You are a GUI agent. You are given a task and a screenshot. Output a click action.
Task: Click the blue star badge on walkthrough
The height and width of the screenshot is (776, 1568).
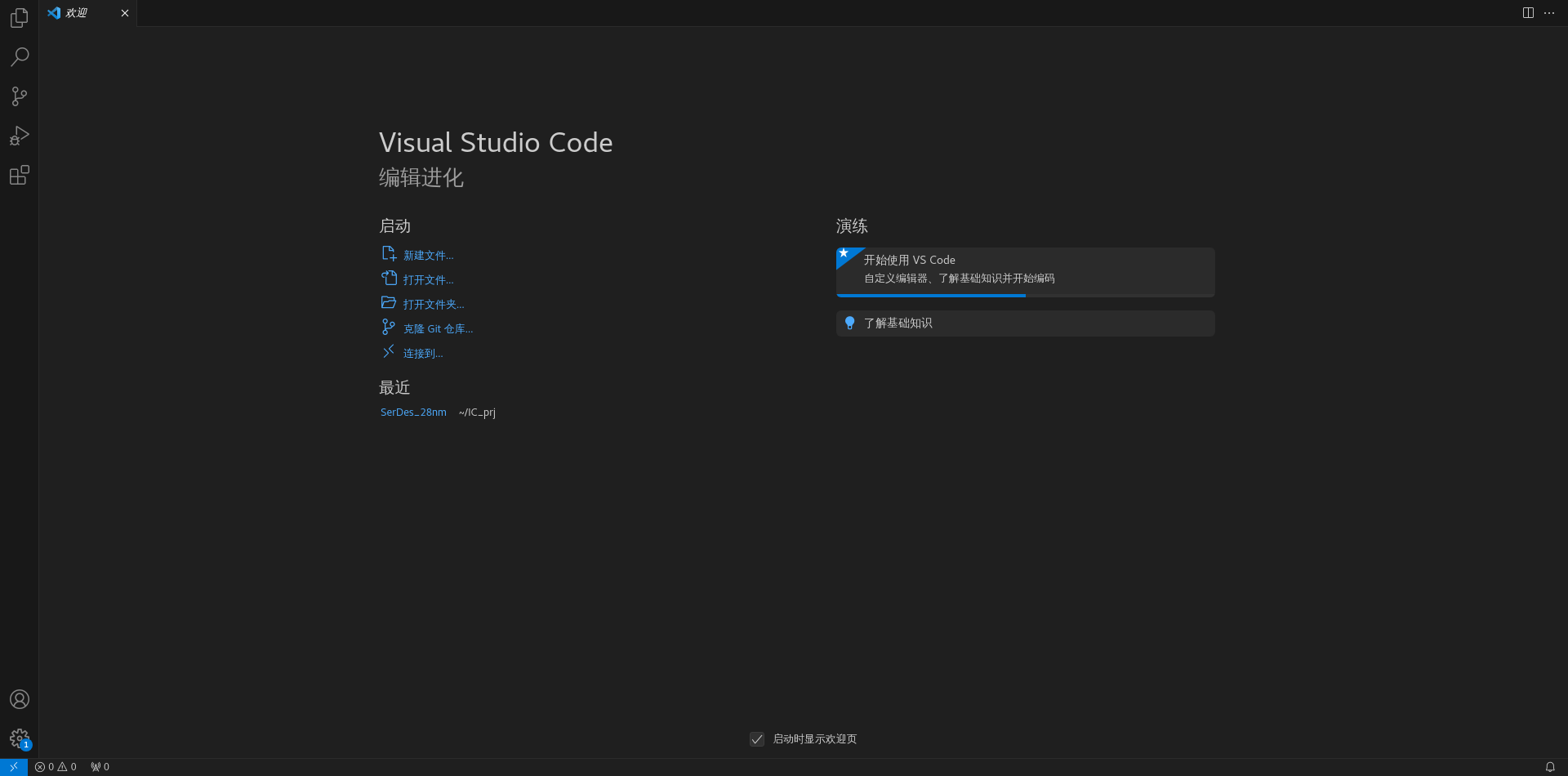pyautogui.click(x=844, y=254)
